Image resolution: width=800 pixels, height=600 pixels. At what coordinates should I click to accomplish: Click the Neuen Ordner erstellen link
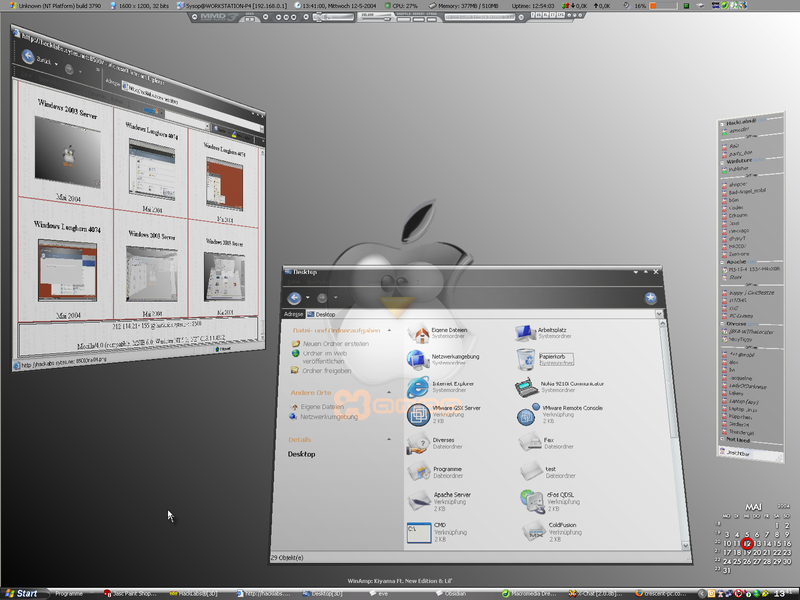334,344
